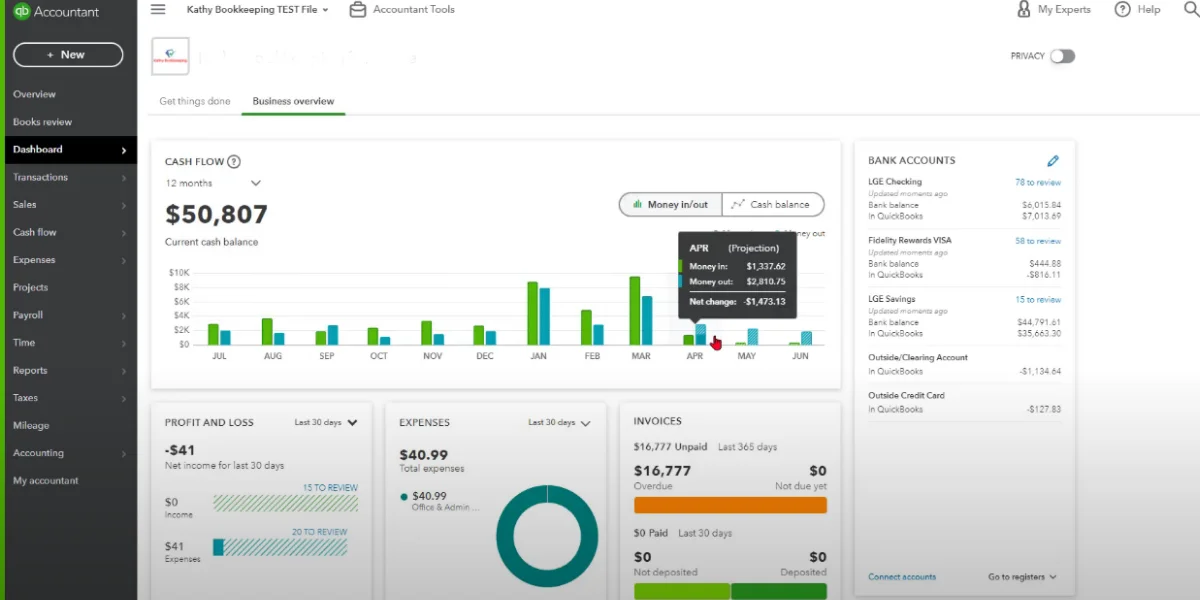This screenshot has width=1200, height=600.
Task: Click the dark green Deposited bar
Action: coord(779,591)
